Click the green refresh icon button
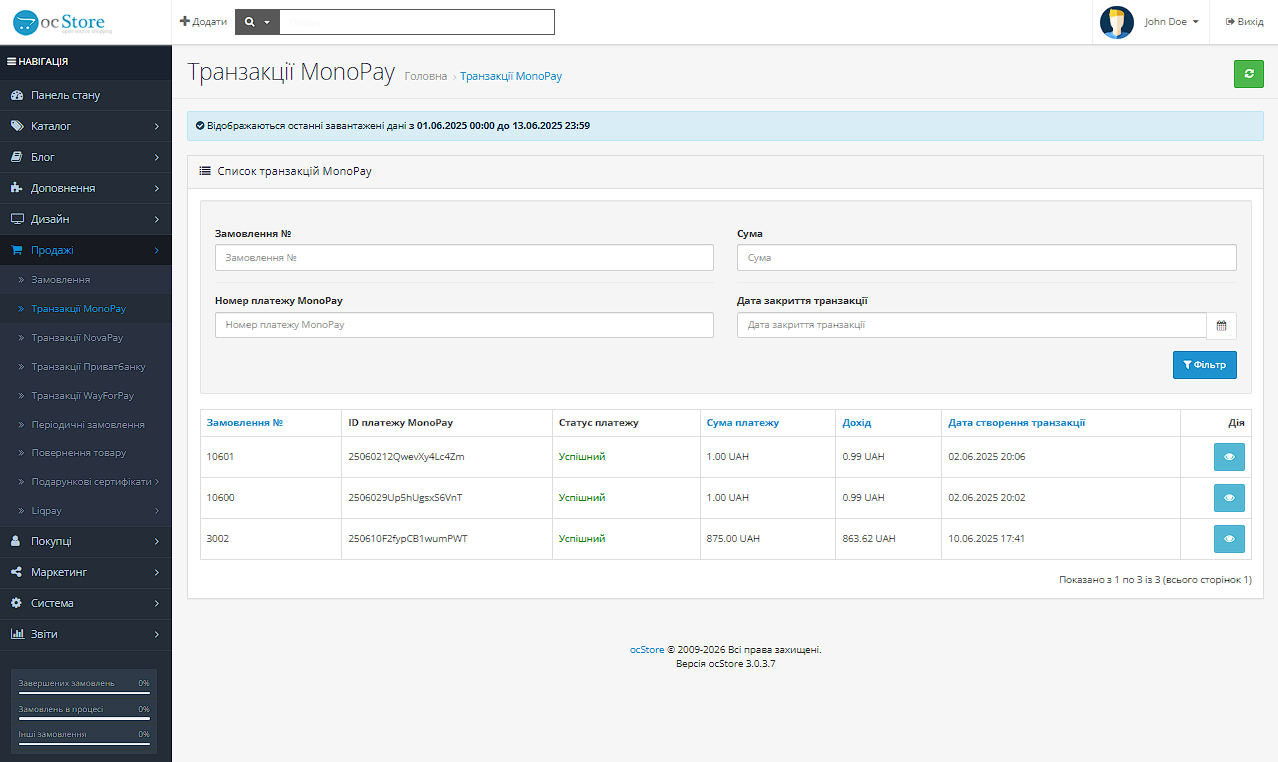 (1248, 74)
